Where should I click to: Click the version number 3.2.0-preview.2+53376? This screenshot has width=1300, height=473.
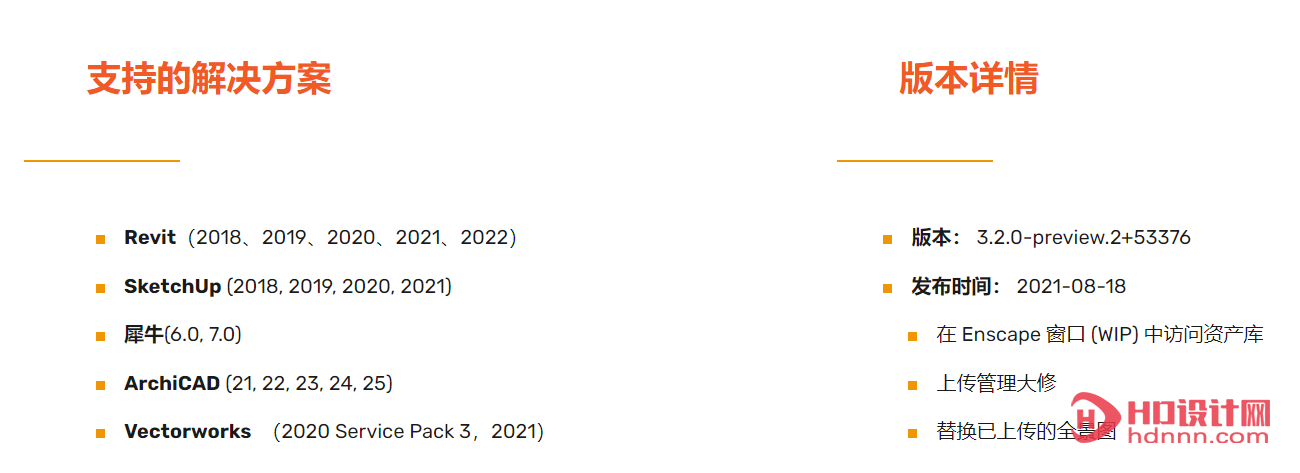1083,238
